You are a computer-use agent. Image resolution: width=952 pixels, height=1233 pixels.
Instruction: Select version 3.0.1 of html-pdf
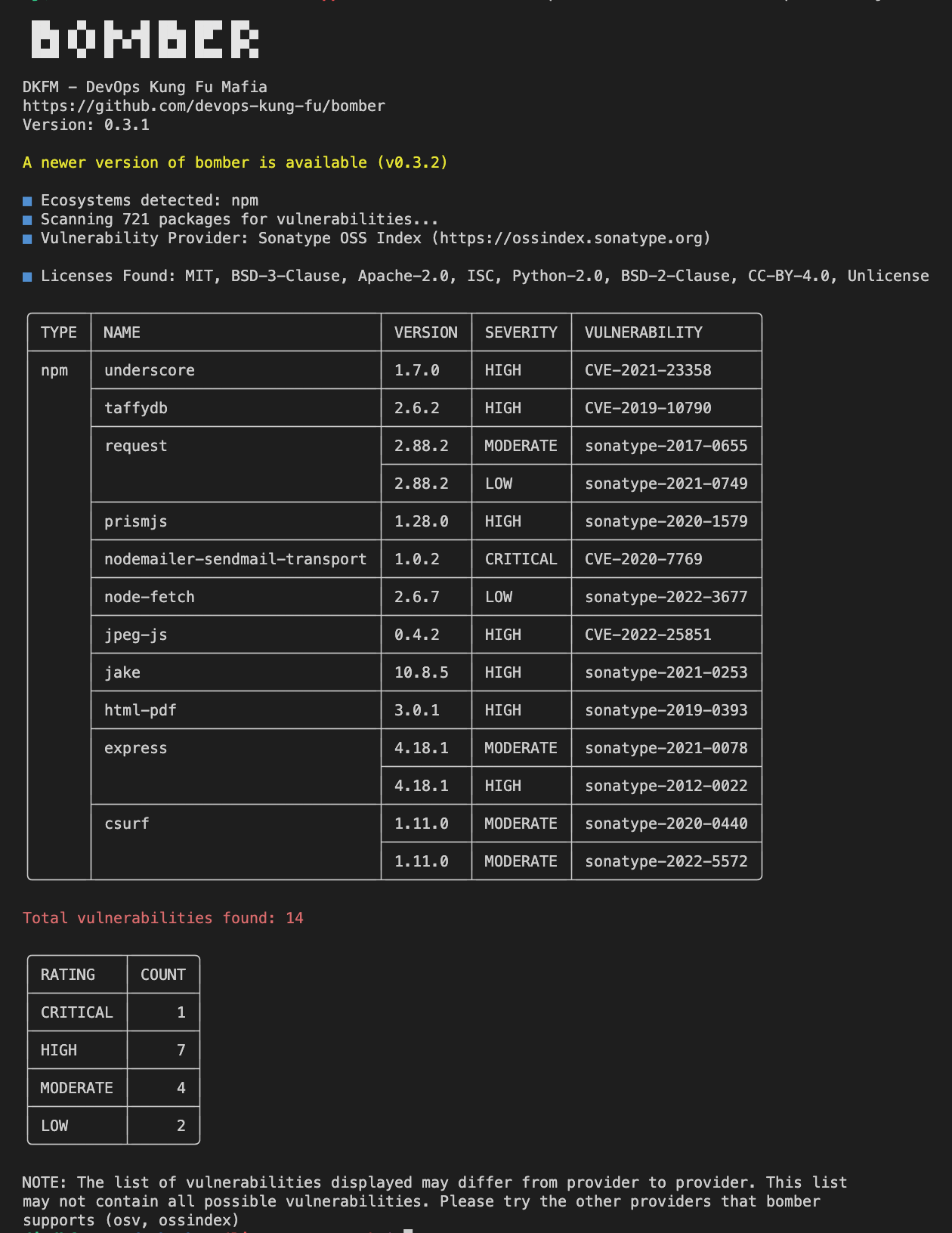click(x=417, y=710)
